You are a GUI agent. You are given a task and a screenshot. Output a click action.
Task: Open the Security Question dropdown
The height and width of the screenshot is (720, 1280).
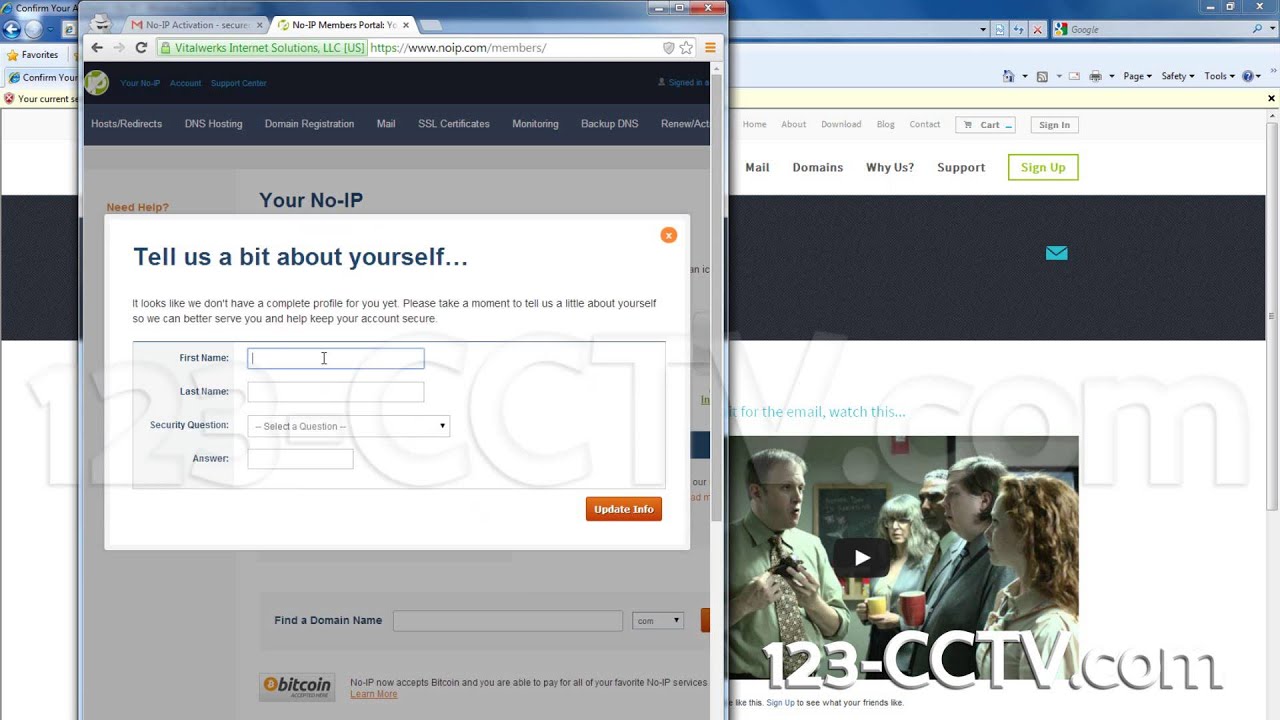pos(348,426)
